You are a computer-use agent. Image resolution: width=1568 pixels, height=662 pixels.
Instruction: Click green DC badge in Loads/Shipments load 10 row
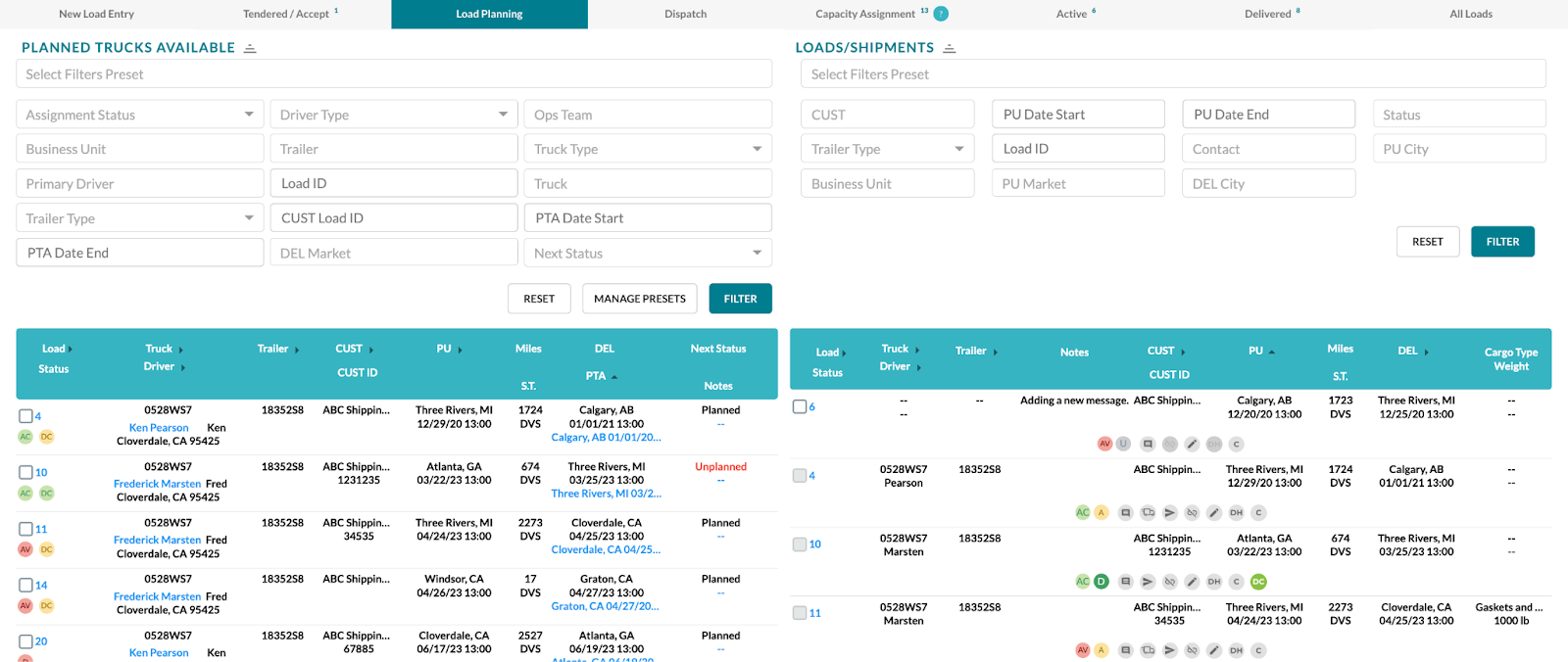[1258, 581]
